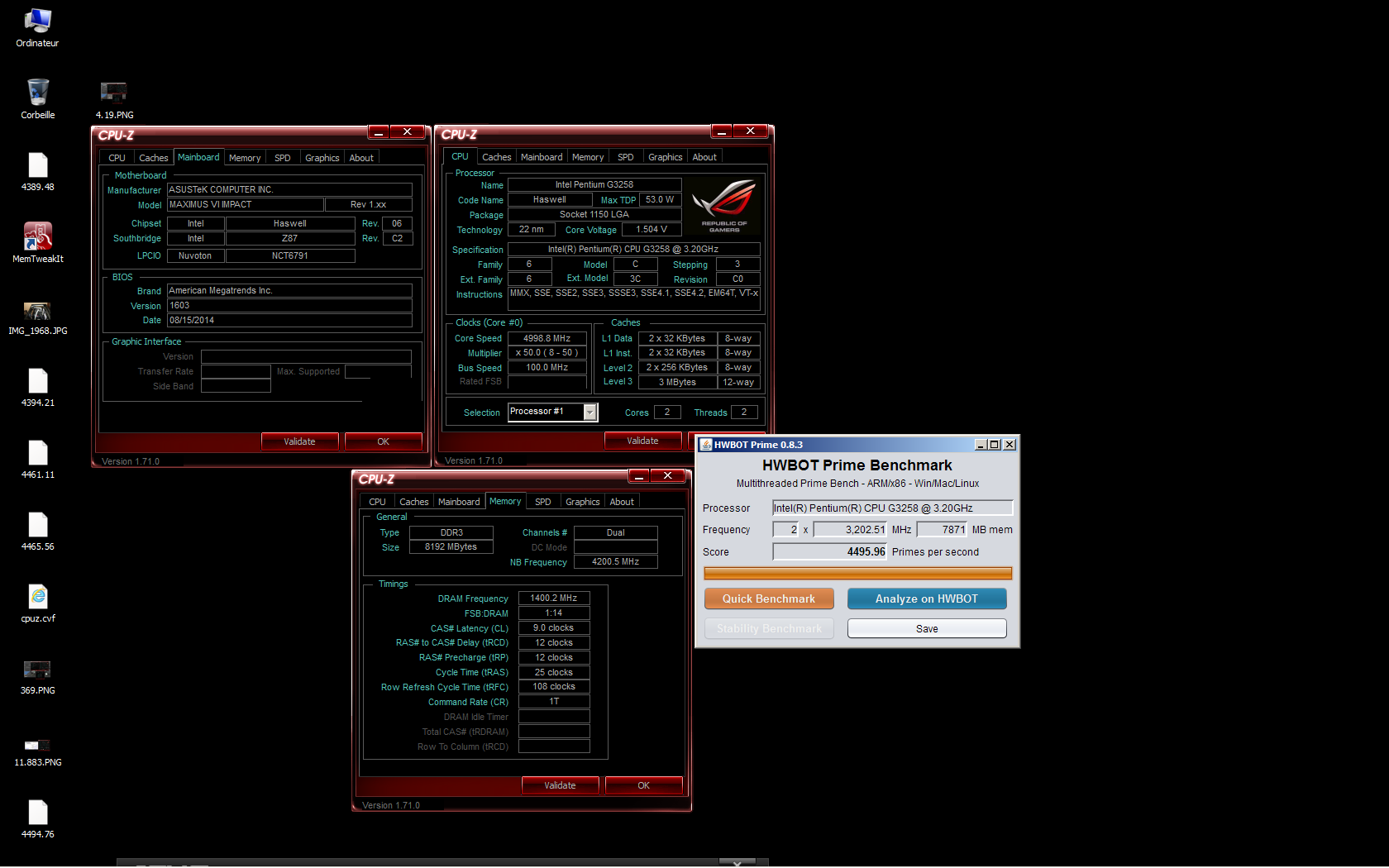Click the BIOS date 08/15/2014 field
Viewport: 1389px width, 868px height.
pyautogui.click(x=289, y=320)
